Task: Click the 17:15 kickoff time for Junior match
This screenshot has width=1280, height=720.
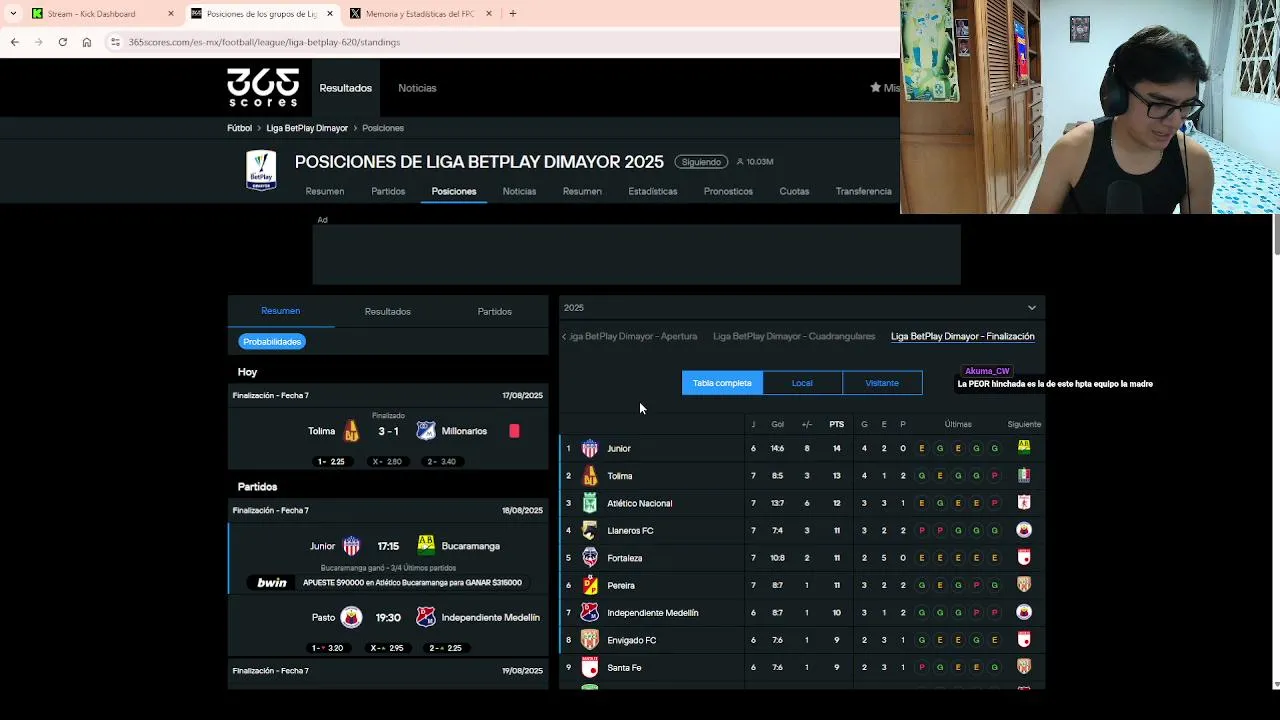Action: (x=388, y=546)
